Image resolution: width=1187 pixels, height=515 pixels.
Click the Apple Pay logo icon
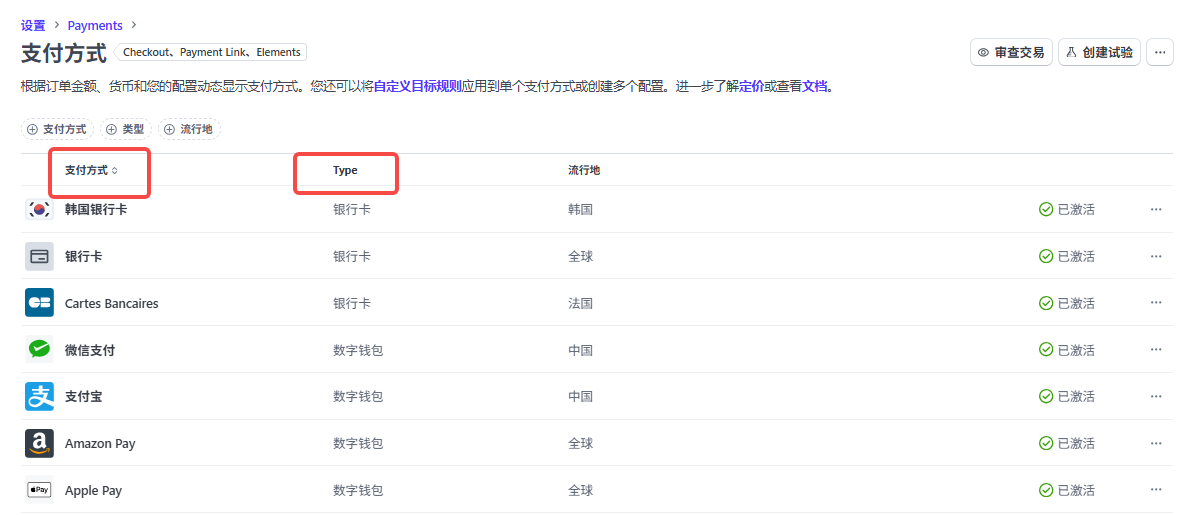point(39,490)
